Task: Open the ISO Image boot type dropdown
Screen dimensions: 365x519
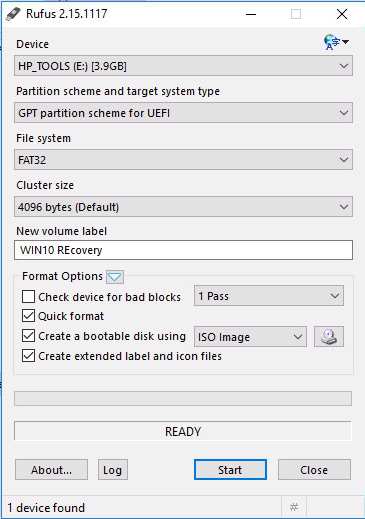Action: [x=250, y=337]
